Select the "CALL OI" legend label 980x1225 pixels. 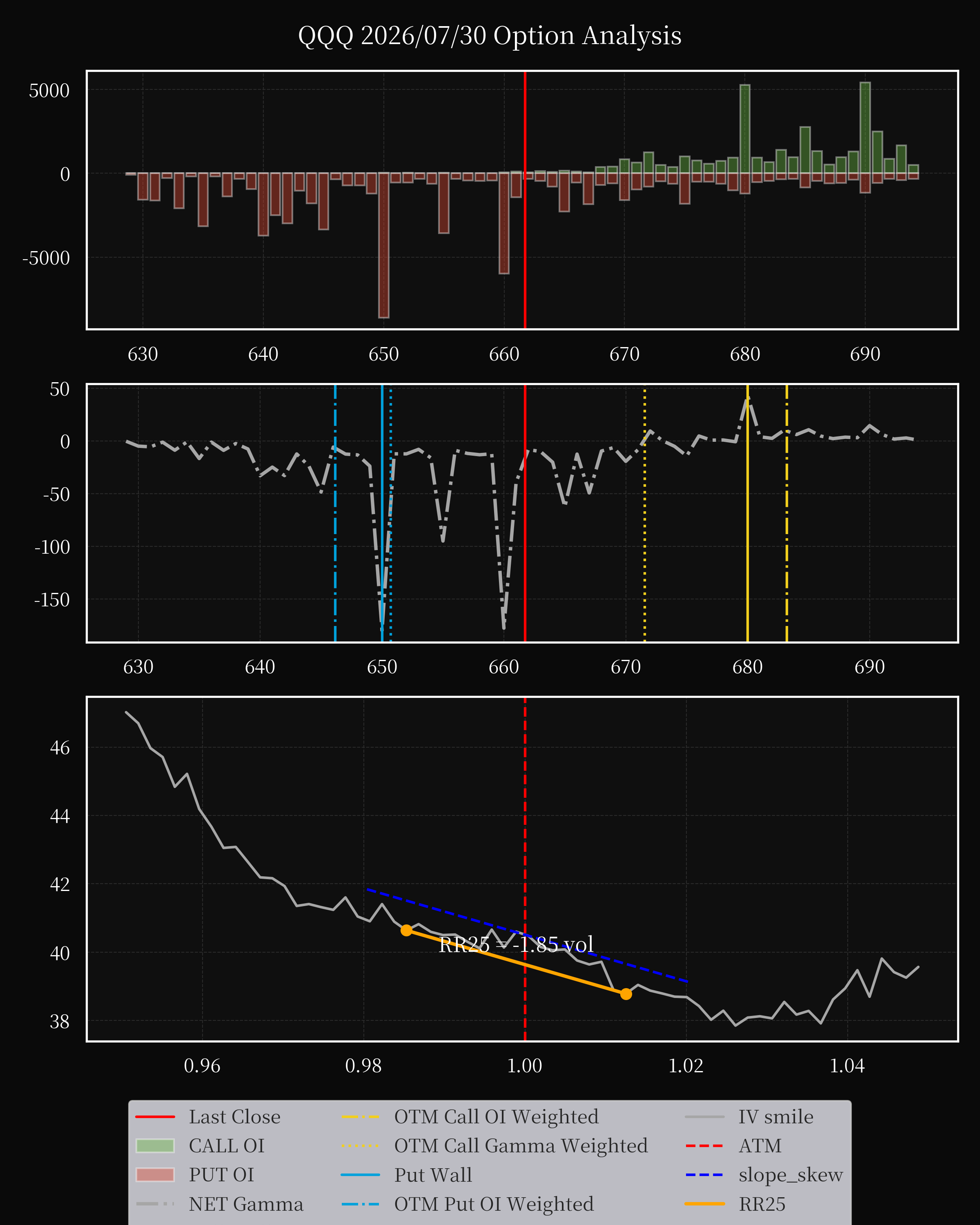pos(227,1145)
